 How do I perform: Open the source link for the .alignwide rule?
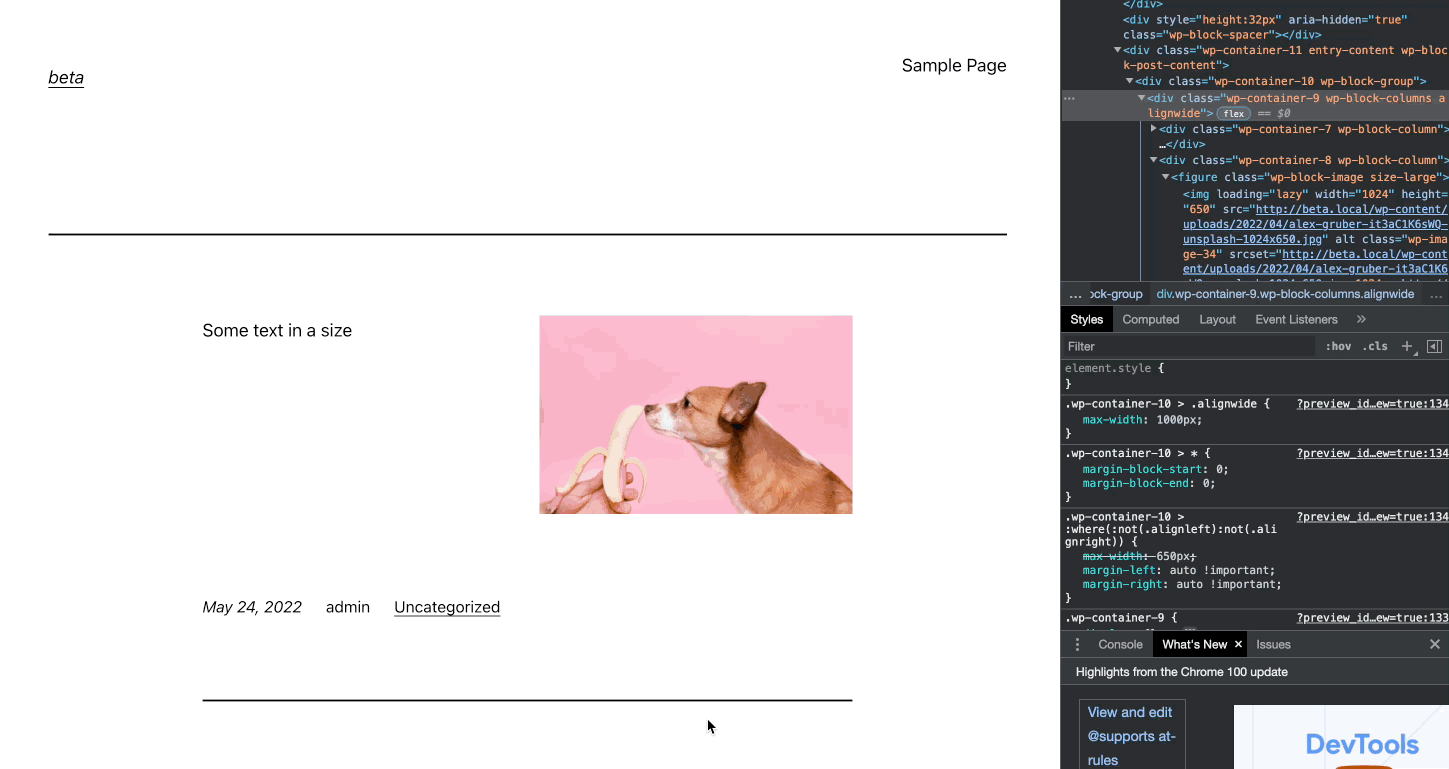click(1372, 404)
